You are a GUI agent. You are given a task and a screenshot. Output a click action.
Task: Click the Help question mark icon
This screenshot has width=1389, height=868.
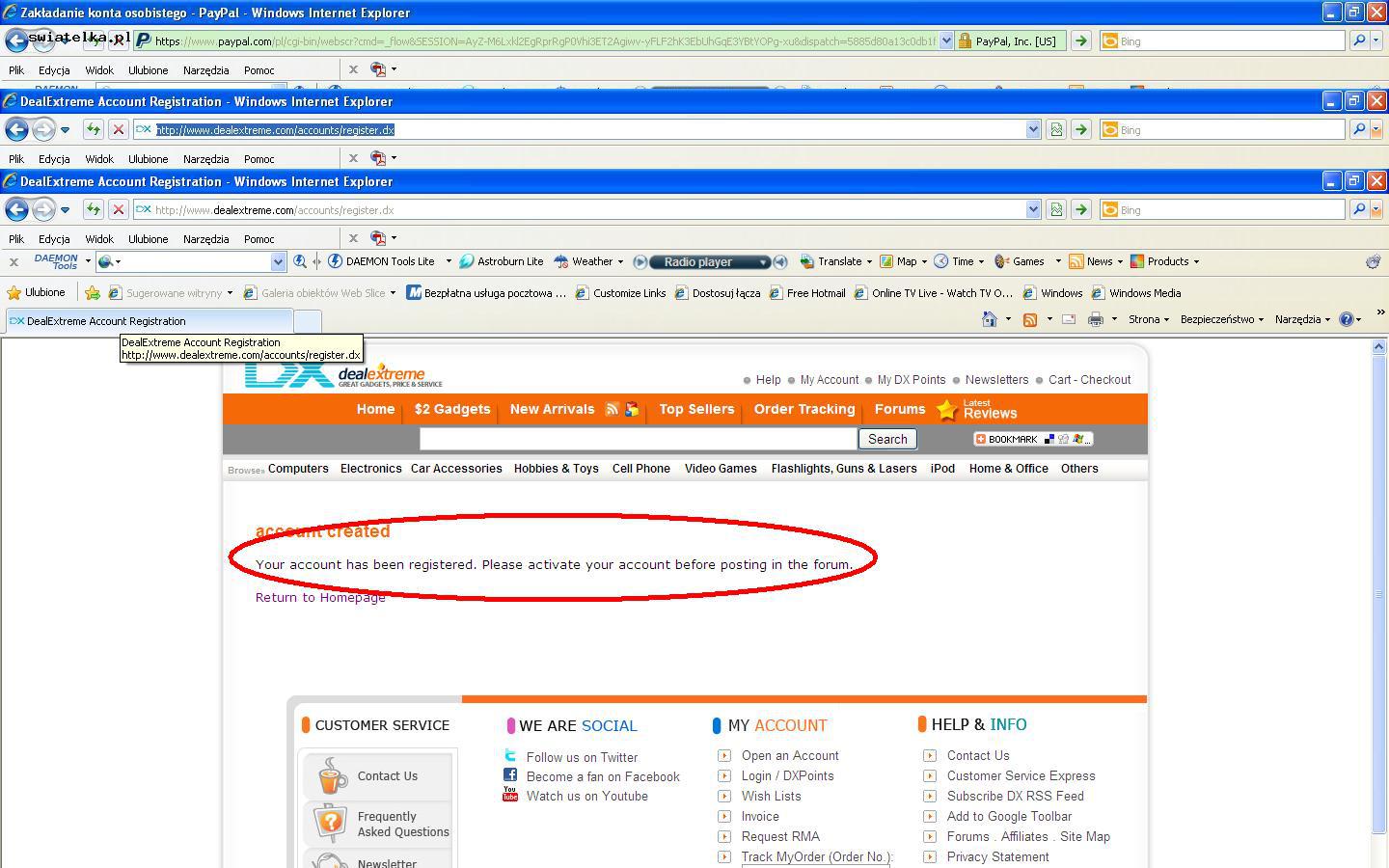[1347, 319]
